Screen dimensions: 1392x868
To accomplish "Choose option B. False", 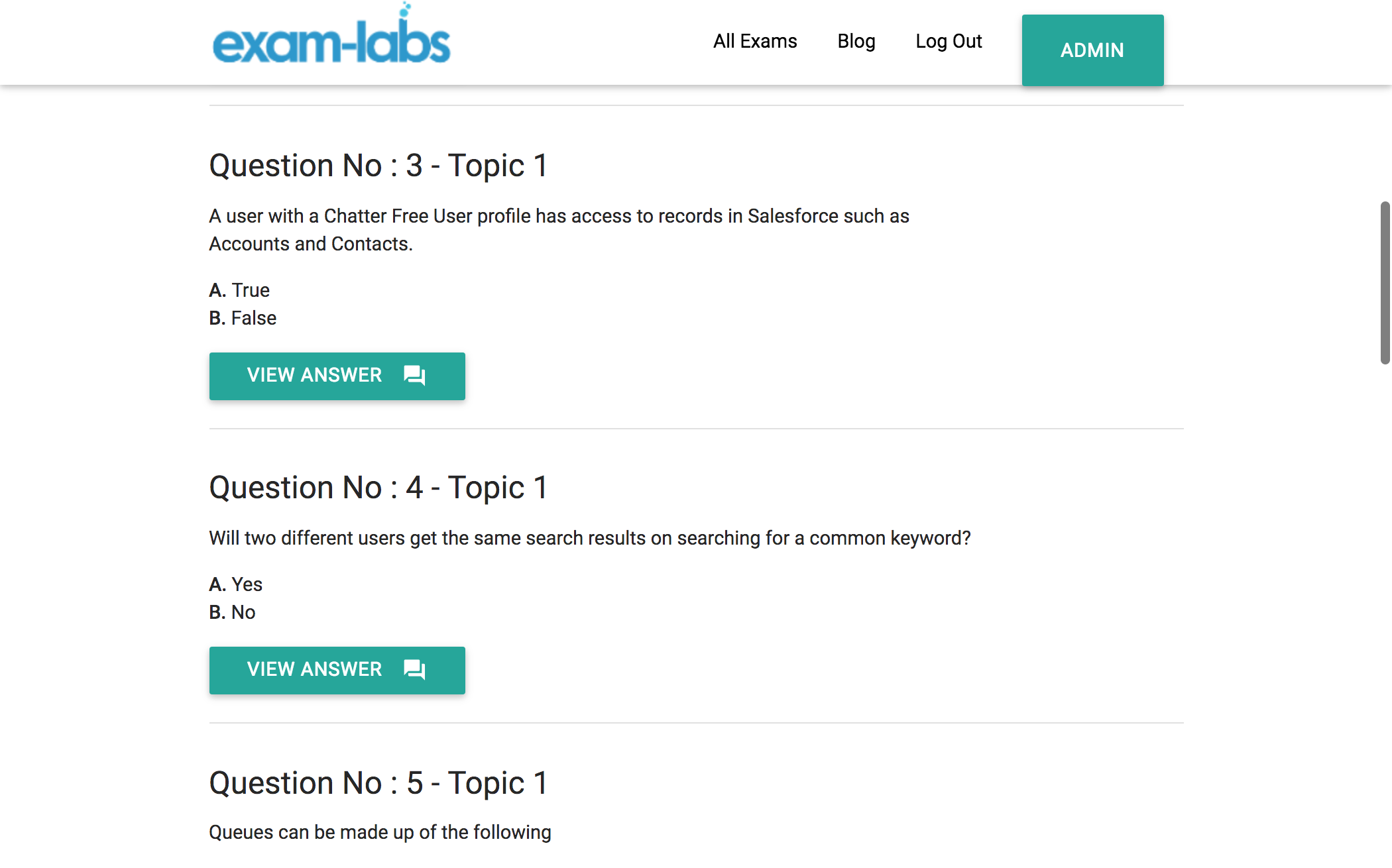I will click(x=243, y=318).
